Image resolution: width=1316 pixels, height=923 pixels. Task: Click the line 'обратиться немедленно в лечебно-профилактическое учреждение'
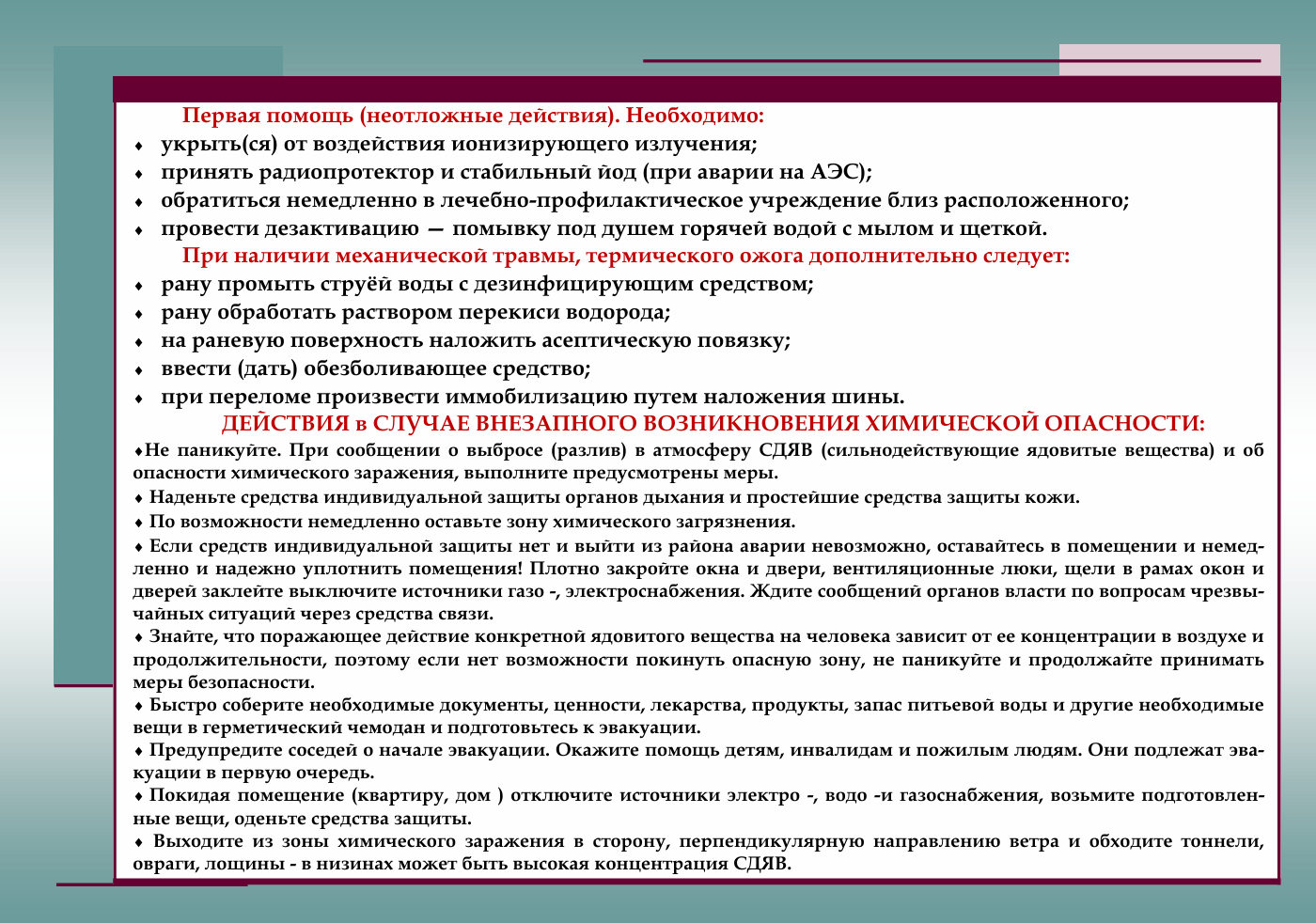(644, 200)
